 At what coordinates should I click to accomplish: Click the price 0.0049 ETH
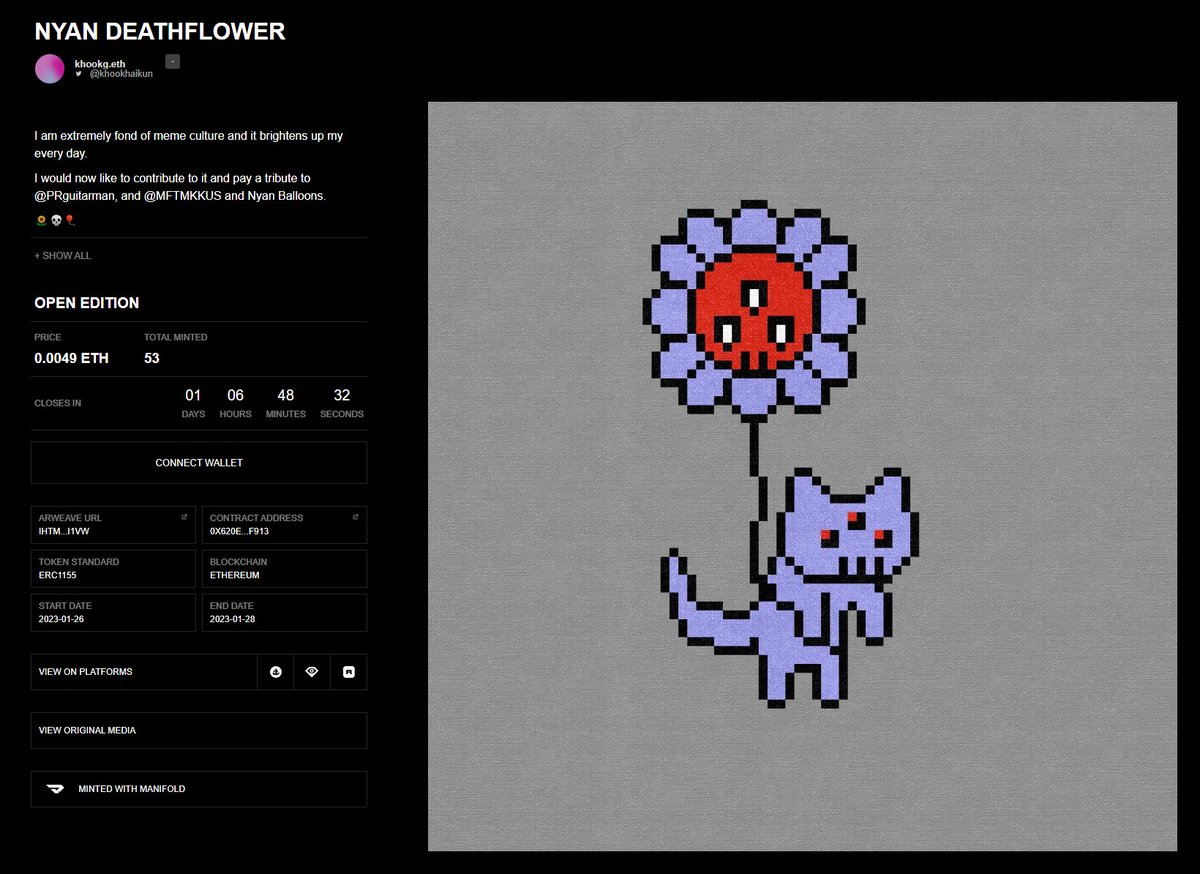tap(71, 358)
